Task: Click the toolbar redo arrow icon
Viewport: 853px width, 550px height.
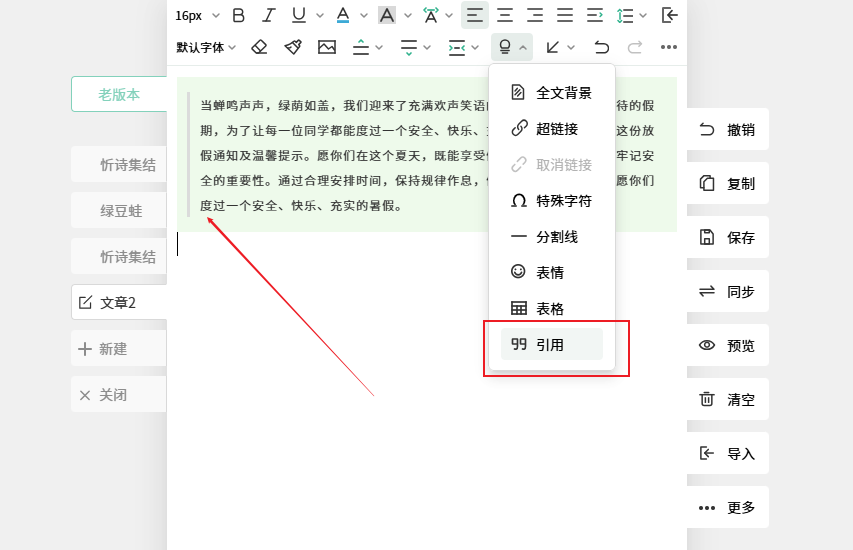Action: pos(634,47)
